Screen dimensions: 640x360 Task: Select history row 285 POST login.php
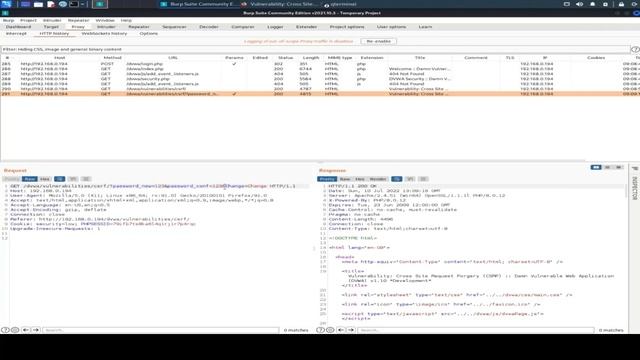(320, 64)
